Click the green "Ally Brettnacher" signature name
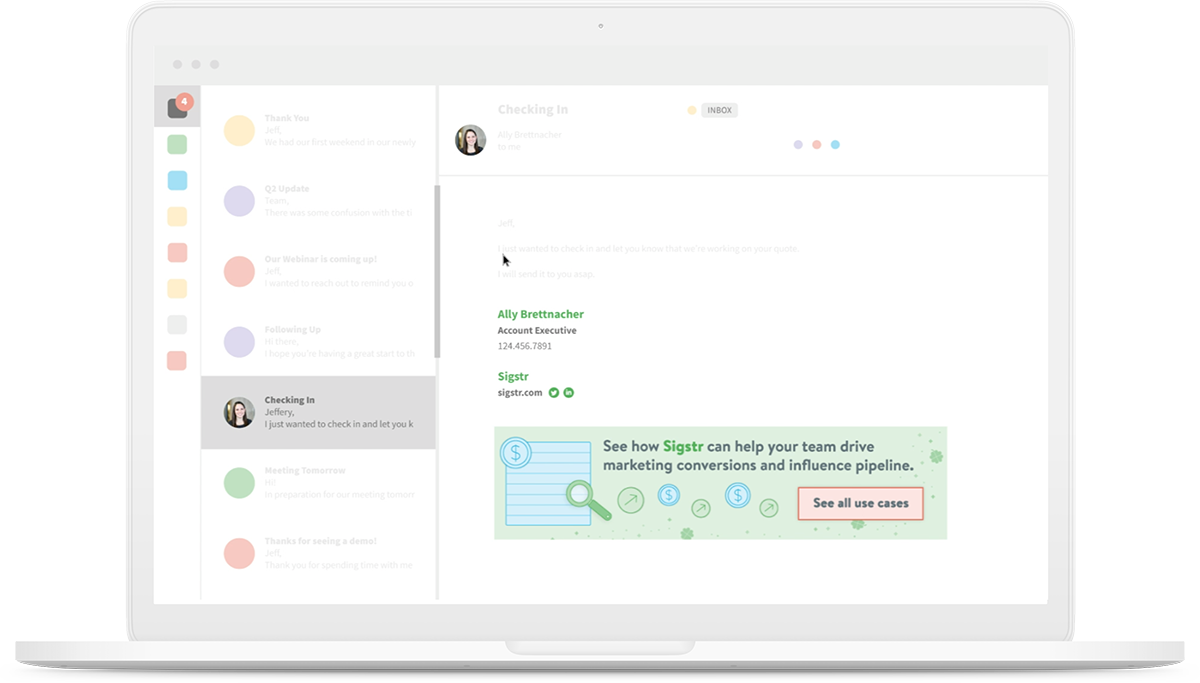Viewport: 1200px width, 683px height. (x=541, y=314)
